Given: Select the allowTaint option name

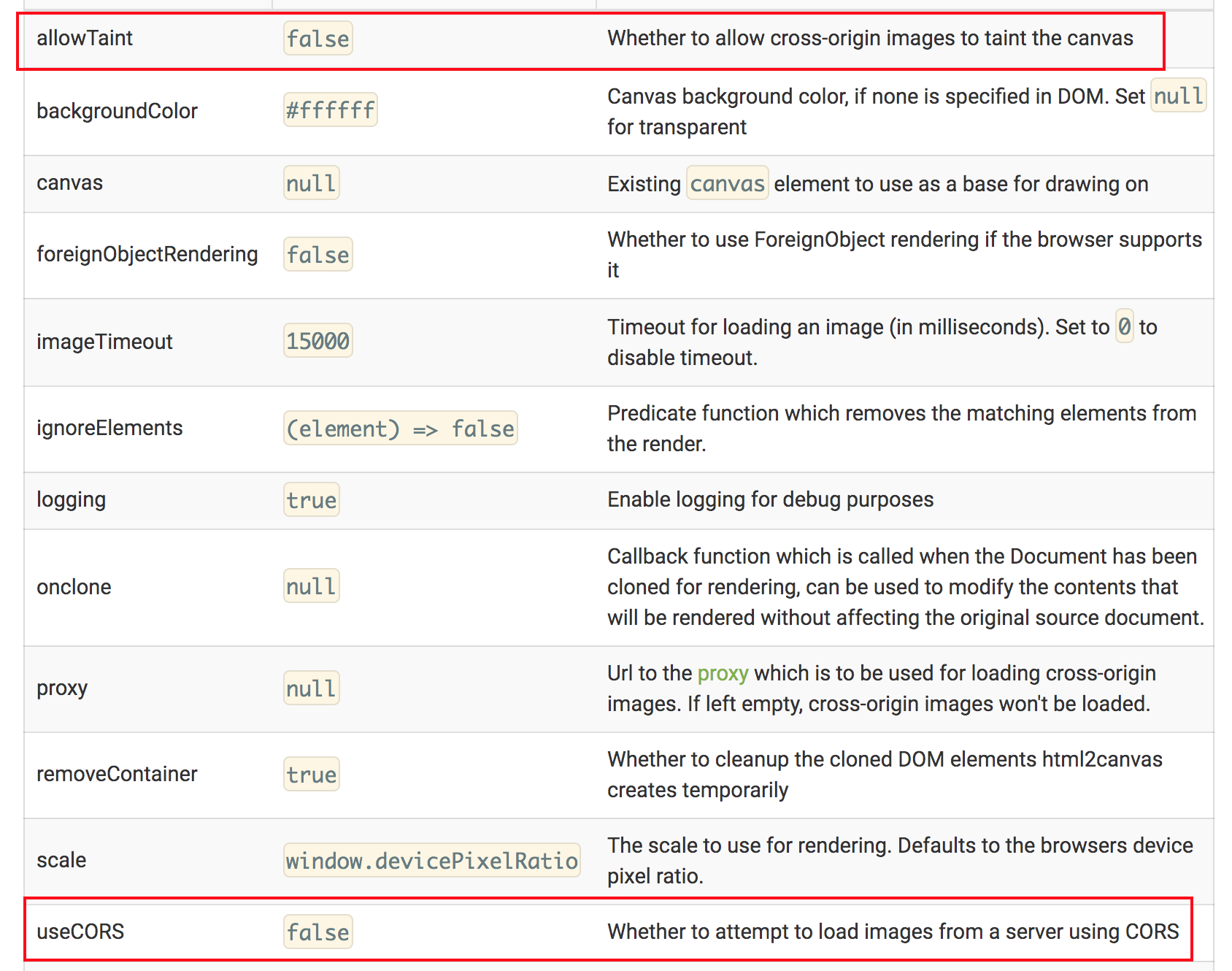Looking at the screenshot, I should [85, 38].
